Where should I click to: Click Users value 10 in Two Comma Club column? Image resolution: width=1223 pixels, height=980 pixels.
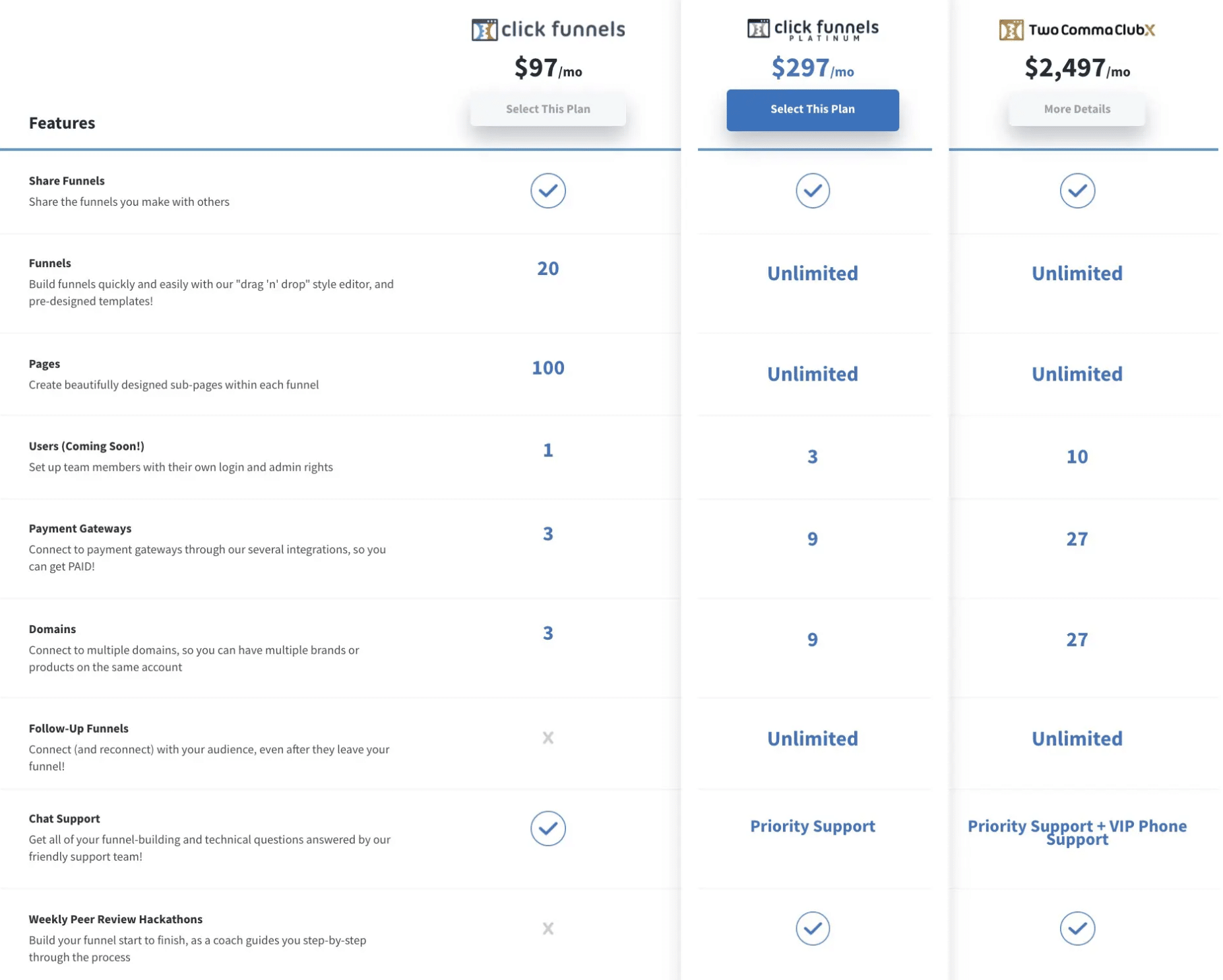click(1077, 457)
